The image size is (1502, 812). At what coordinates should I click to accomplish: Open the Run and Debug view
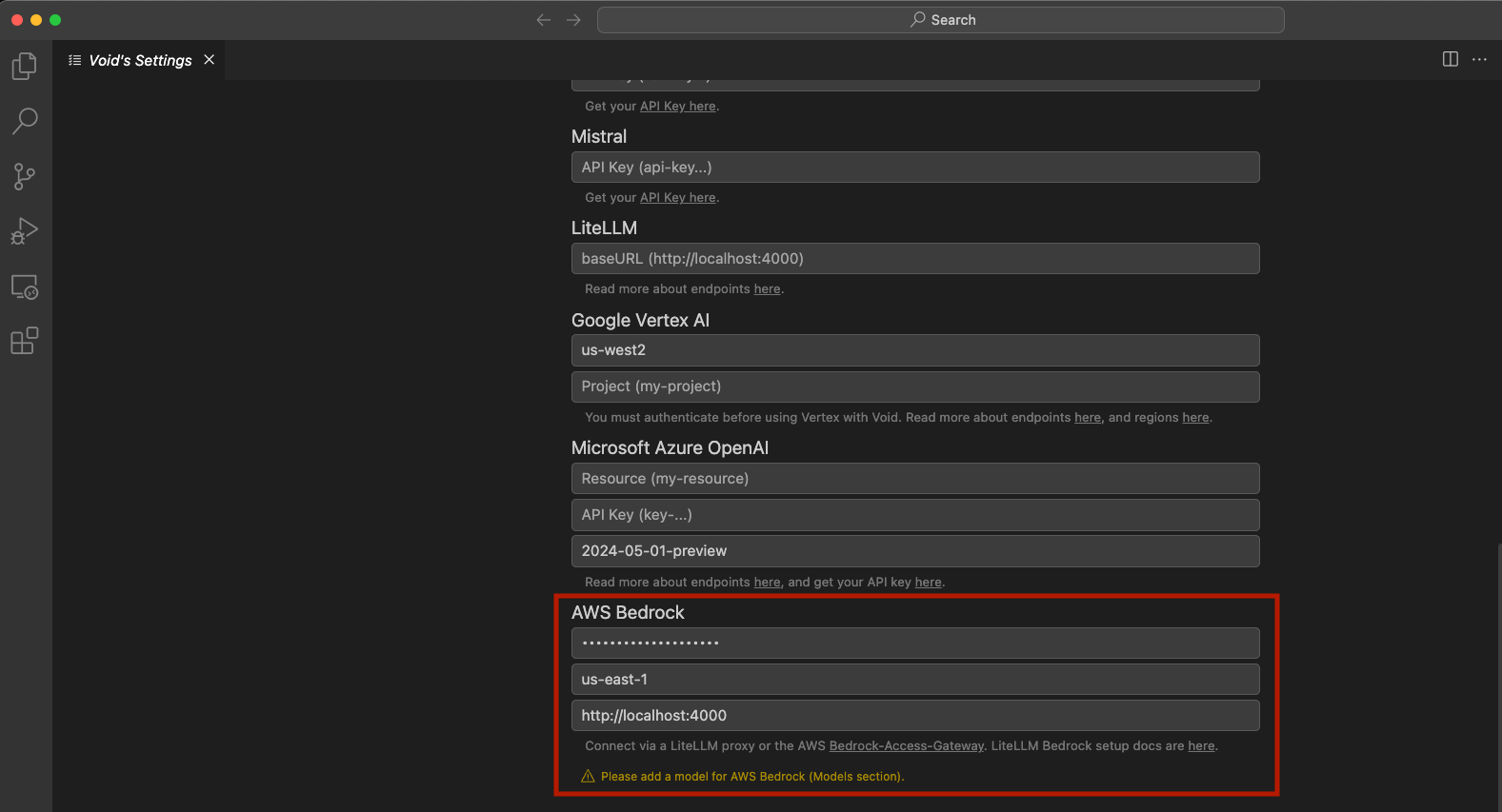[25, 231]
